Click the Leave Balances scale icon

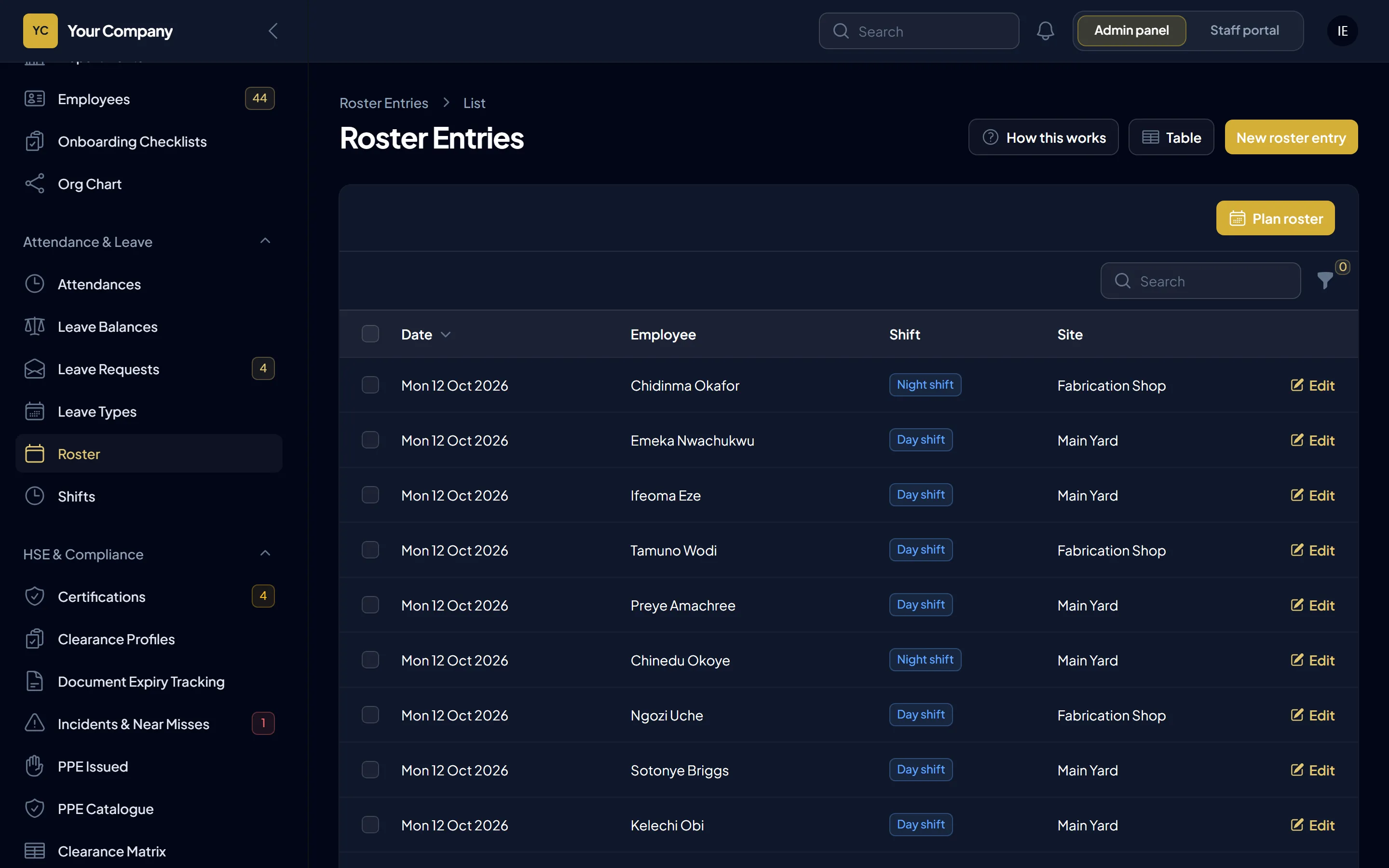point(34,326)
